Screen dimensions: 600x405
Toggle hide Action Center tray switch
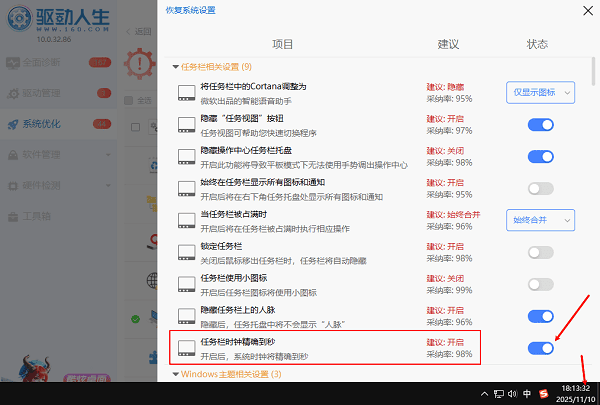540,157
